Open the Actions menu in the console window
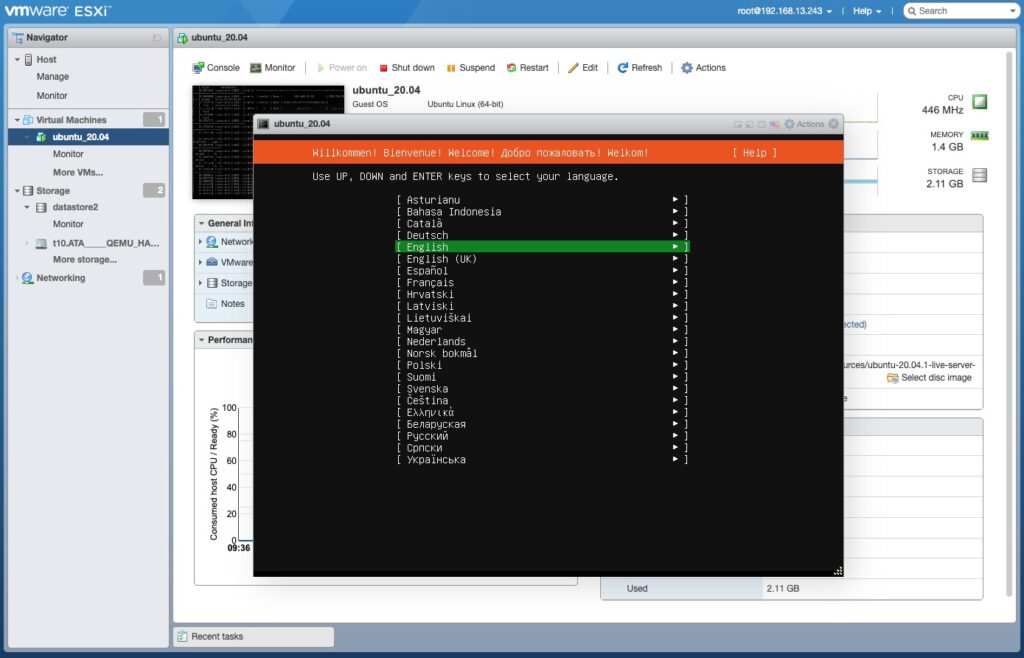The image size is (1024, 658). 804,124
